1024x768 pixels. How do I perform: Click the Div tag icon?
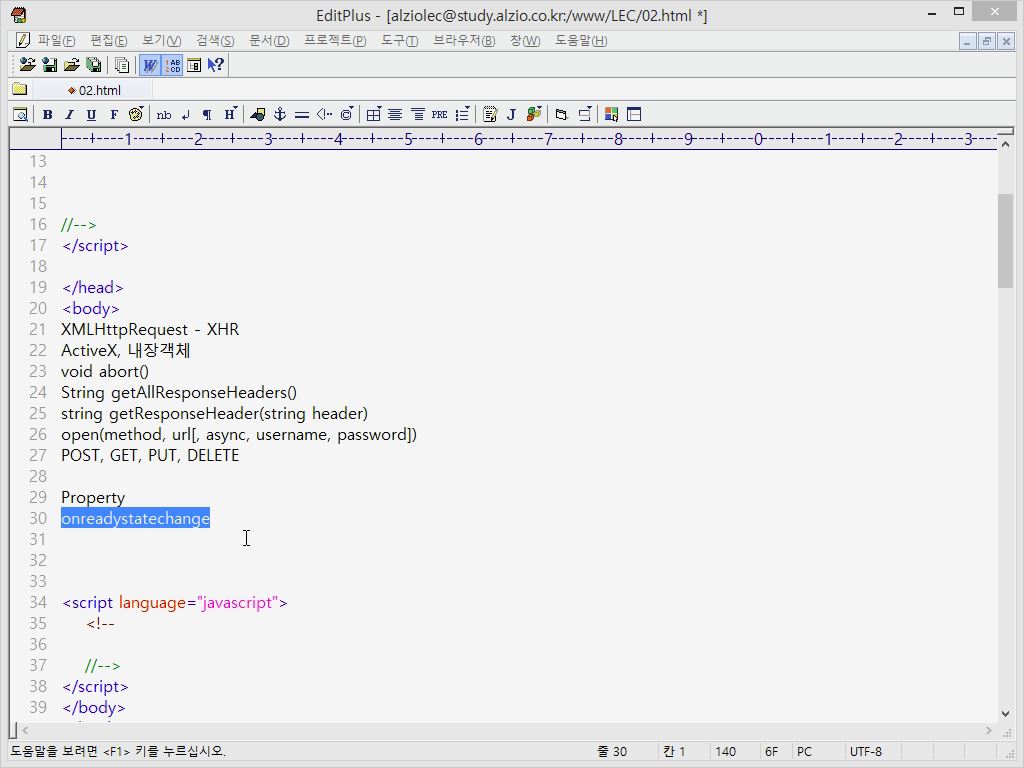tap(561, 114)
